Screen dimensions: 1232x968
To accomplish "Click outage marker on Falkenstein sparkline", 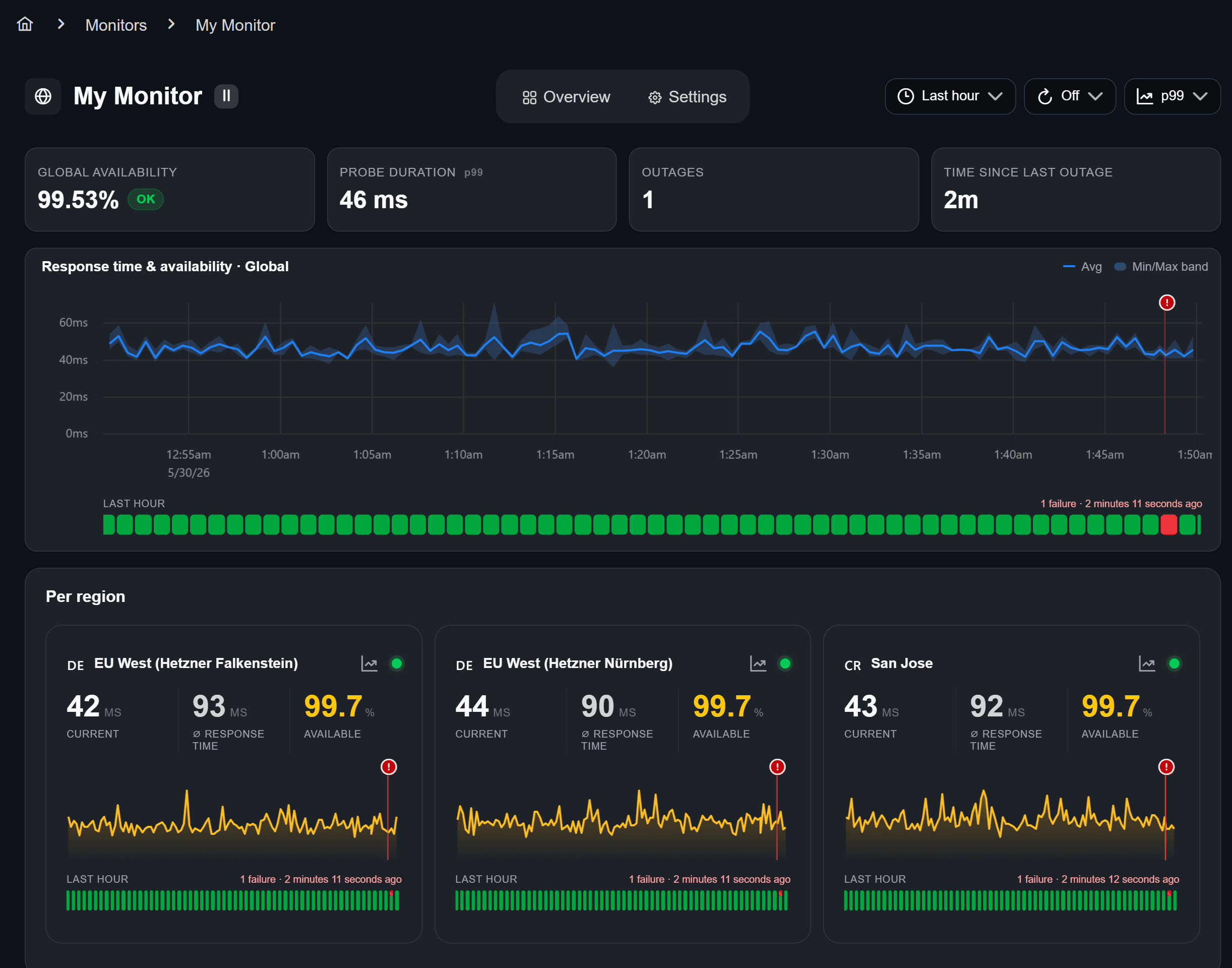I will pos(388,767).
